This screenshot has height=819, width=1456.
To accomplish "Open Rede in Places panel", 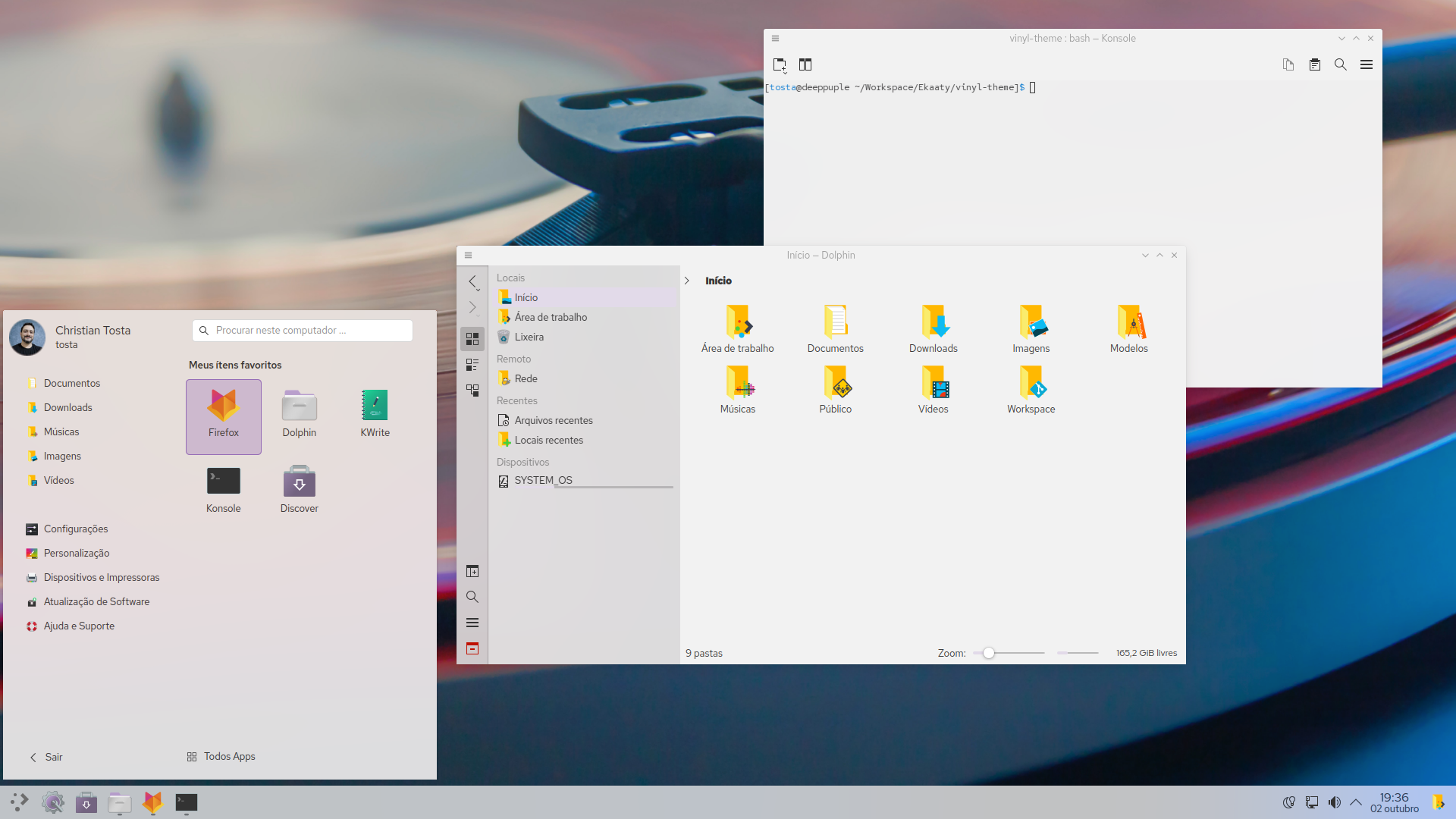I will click(584, 379).
